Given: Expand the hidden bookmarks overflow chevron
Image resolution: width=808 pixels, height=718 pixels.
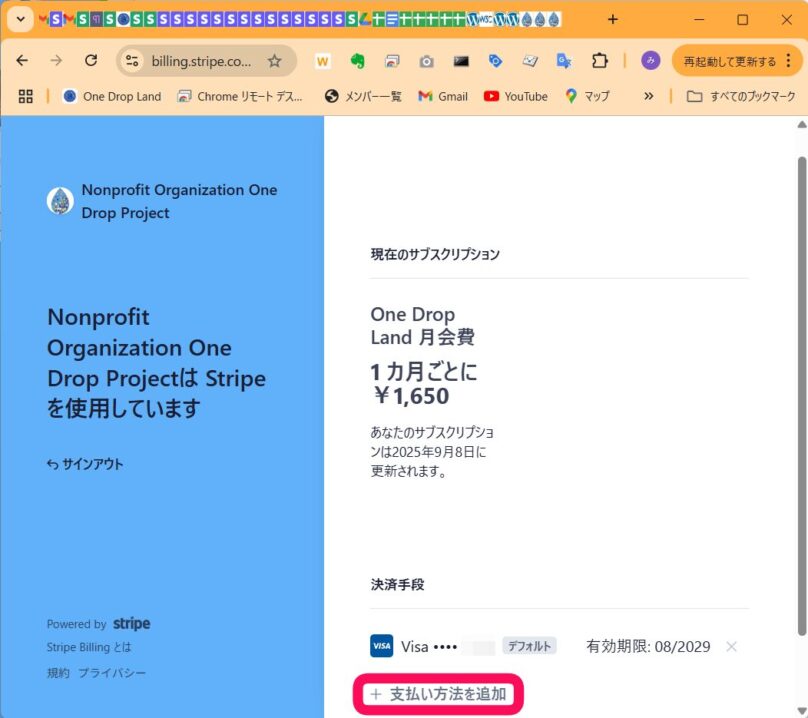Looking at the screenshot, I should click(x=649, y=96).
